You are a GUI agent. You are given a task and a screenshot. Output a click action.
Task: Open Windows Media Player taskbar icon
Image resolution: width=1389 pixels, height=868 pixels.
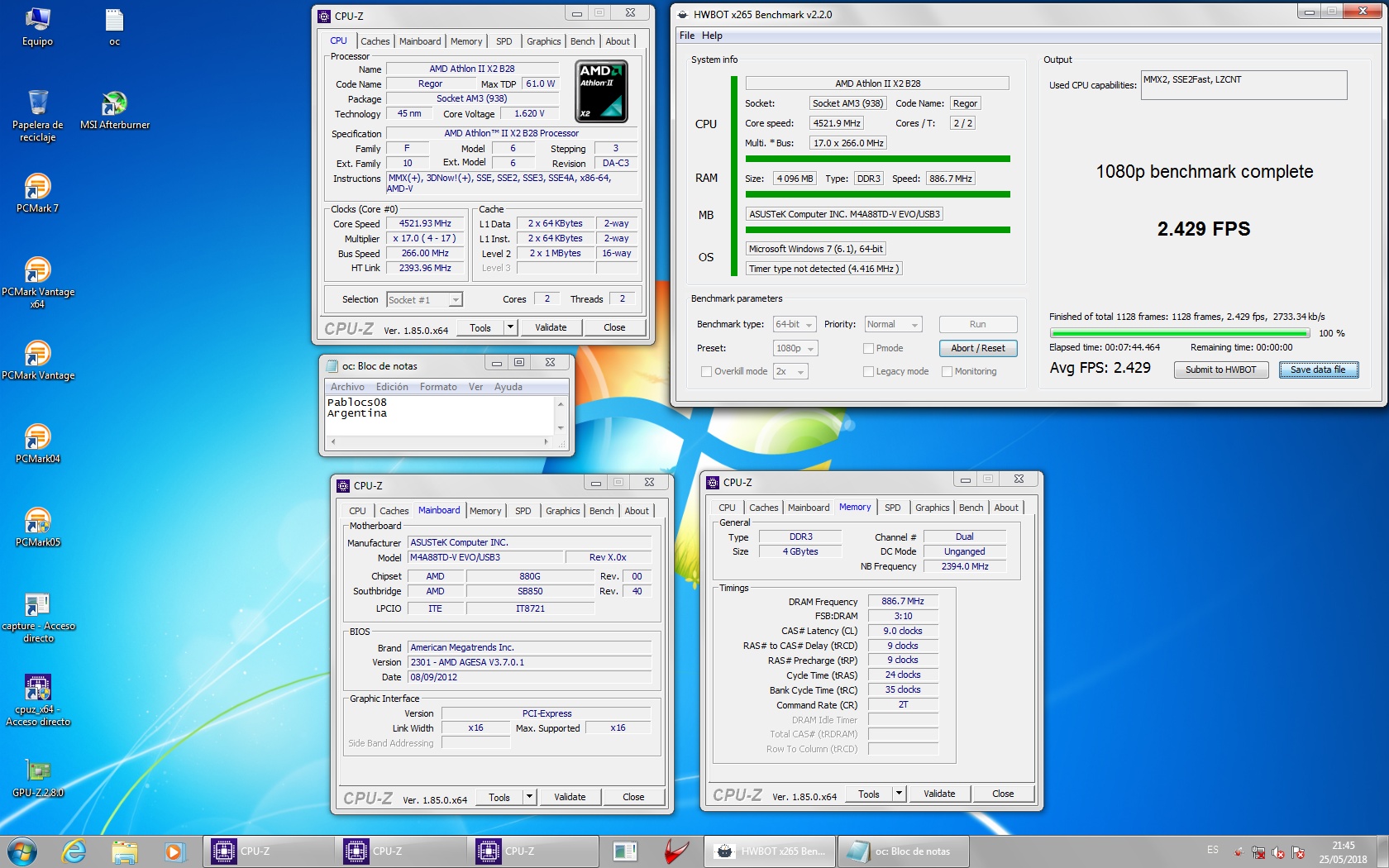tap(174, 851)
